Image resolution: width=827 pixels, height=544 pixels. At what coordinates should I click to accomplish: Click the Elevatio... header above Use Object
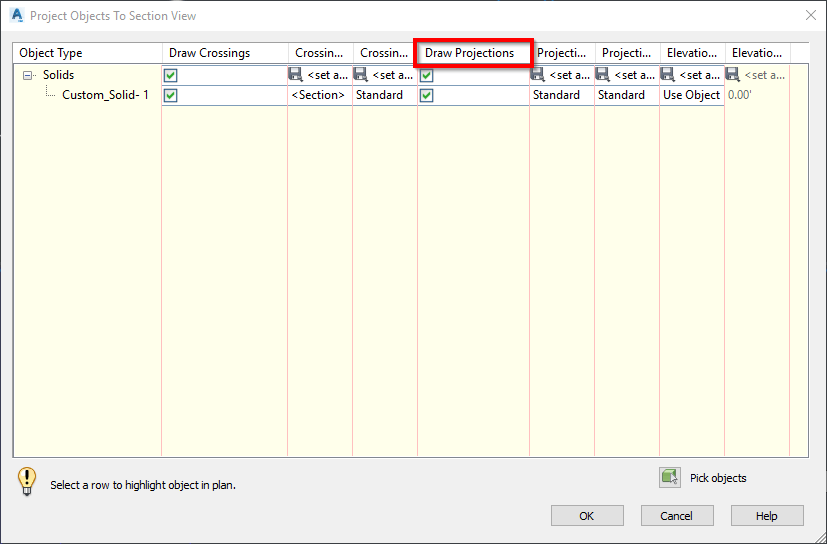click(693, 53)
